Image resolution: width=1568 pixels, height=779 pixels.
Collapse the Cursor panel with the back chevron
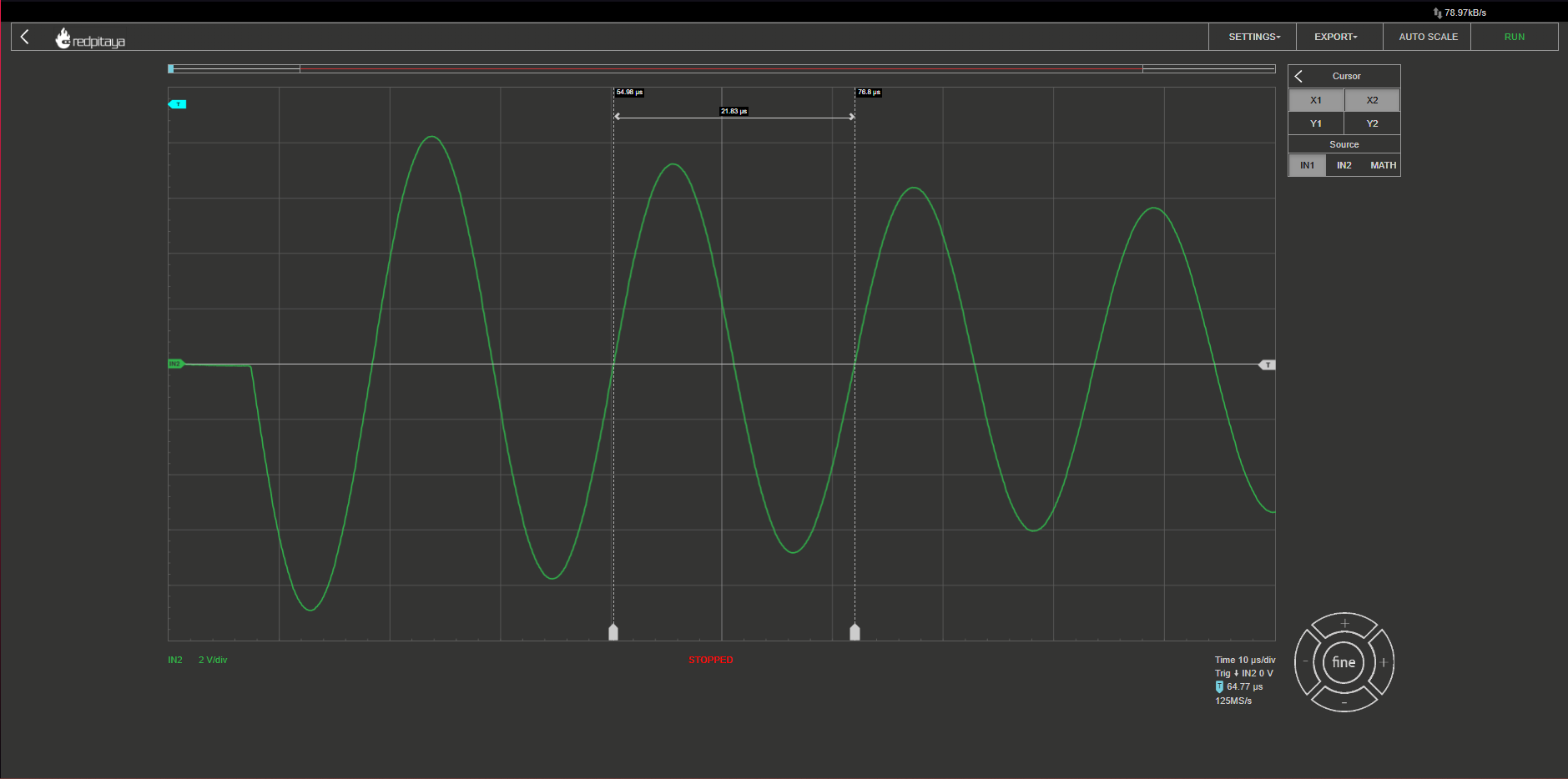(x=1298, y=76)
